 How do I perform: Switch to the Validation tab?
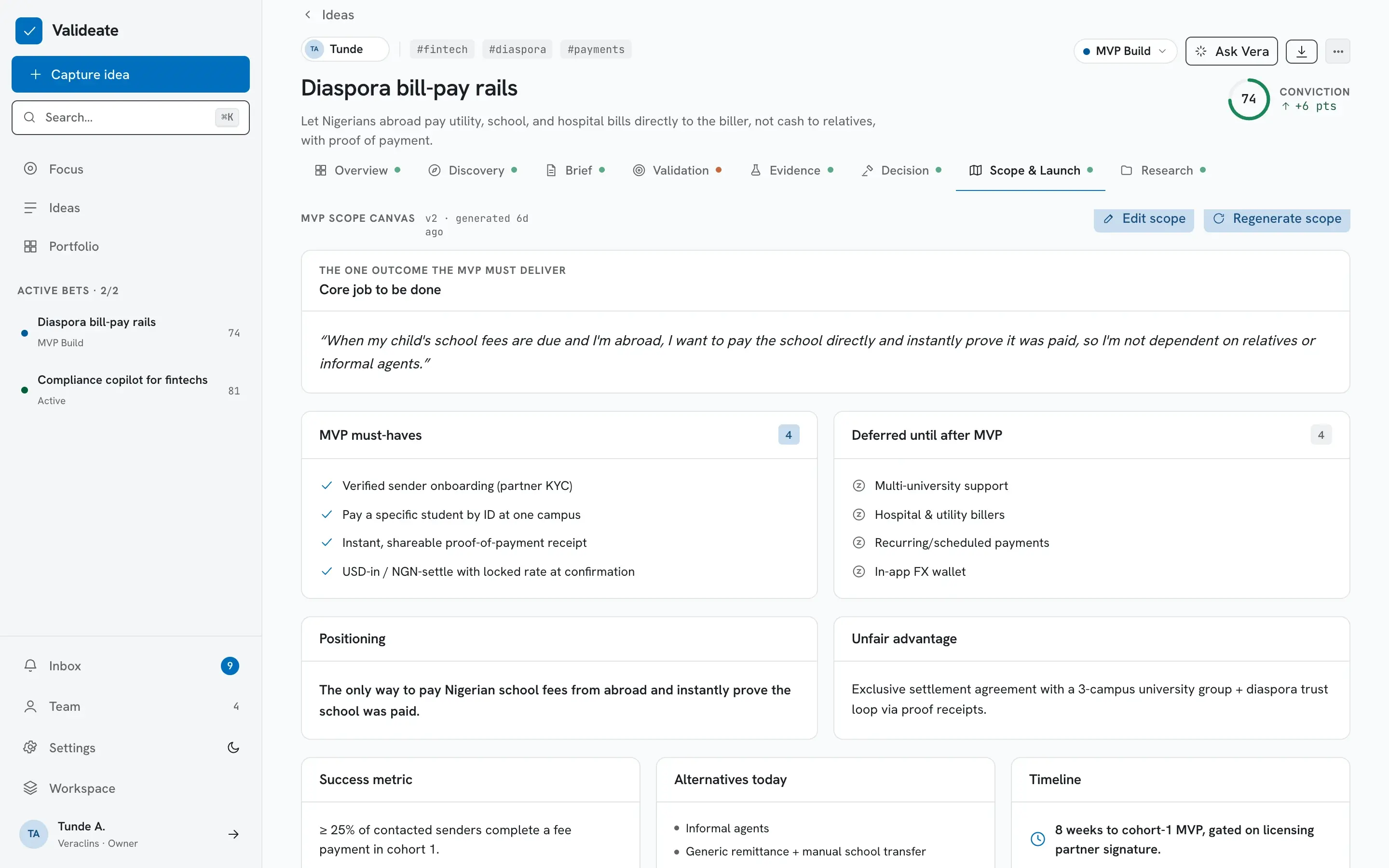tap(677, 171)
